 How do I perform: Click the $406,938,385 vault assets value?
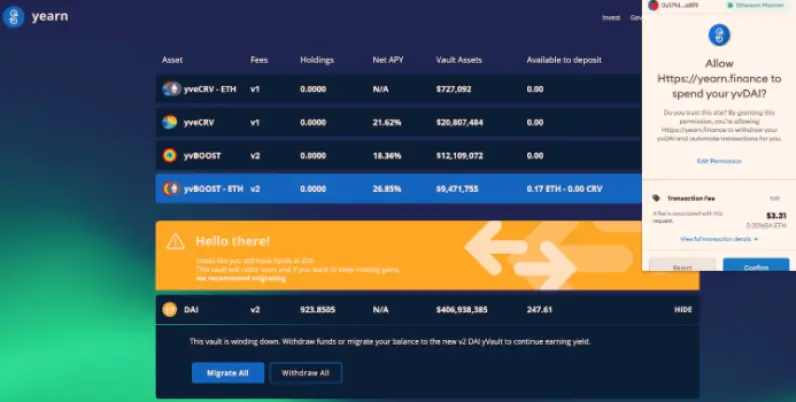[x=461, y=310]
